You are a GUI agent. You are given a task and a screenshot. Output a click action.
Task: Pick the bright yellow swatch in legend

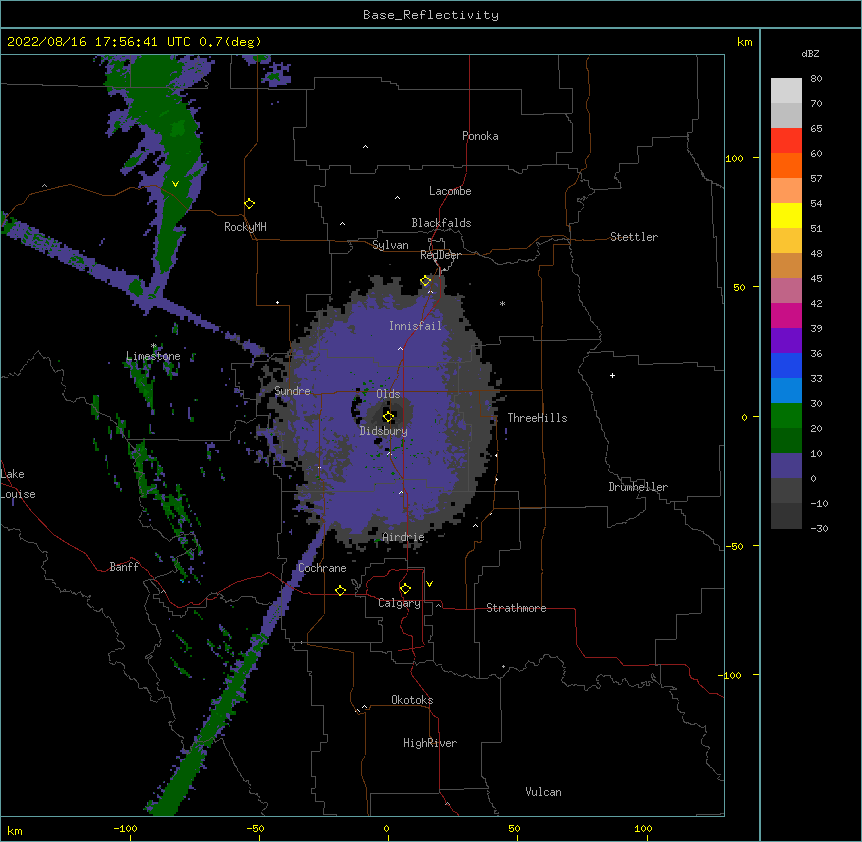pyautogui.click(x=786, y=215)
